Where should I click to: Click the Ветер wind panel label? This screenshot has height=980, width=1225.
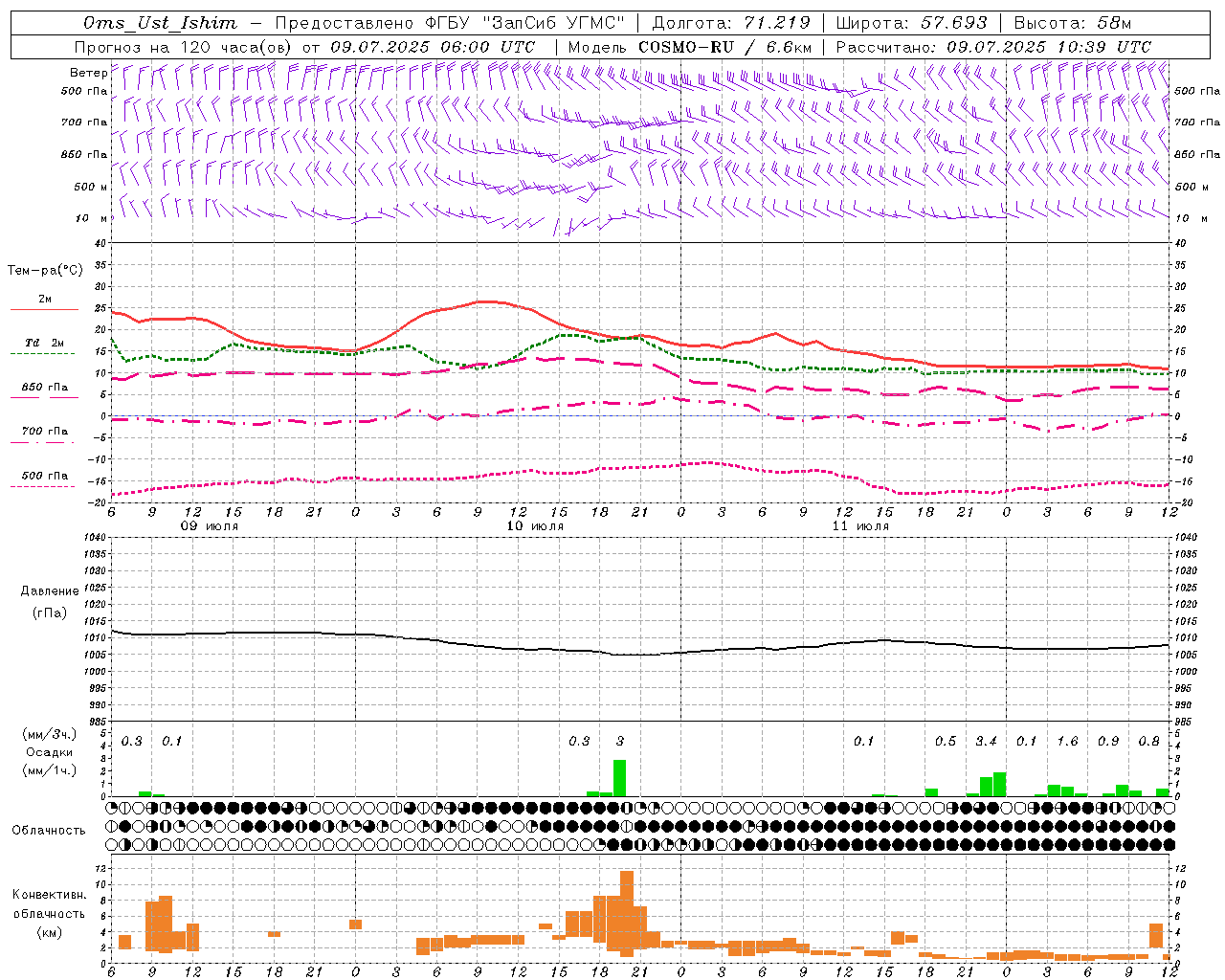[88, 73]
